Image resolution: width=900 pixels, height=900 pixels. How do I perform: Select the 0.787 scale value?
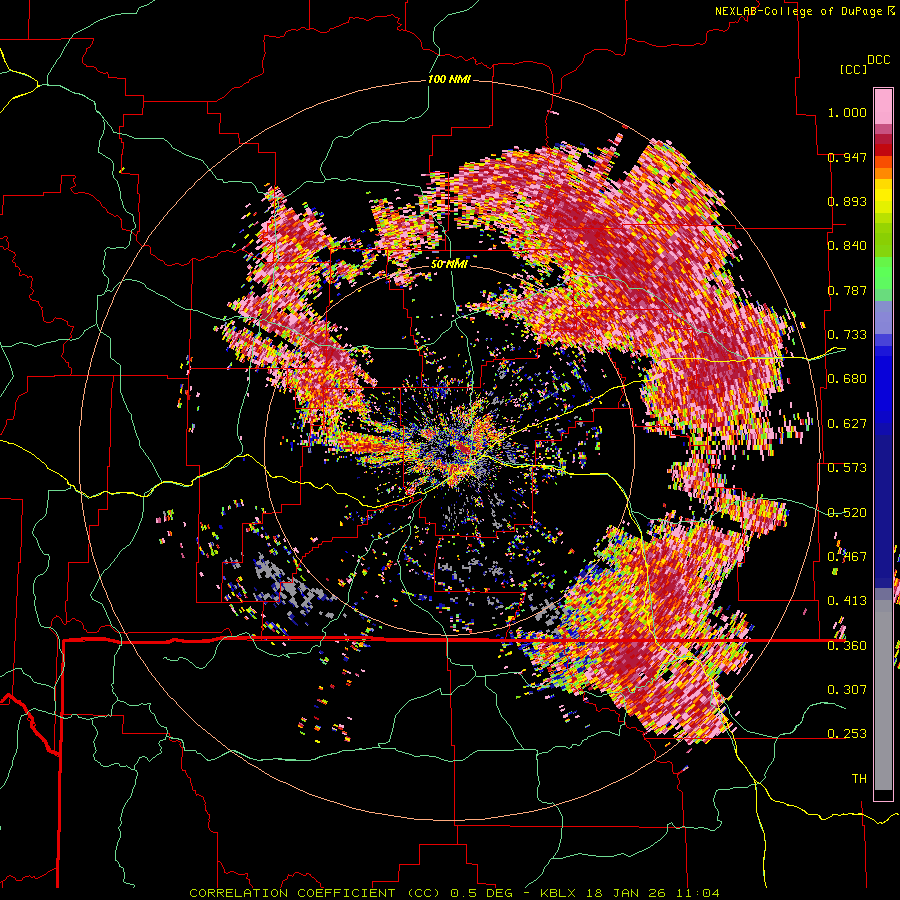(847, 290)
